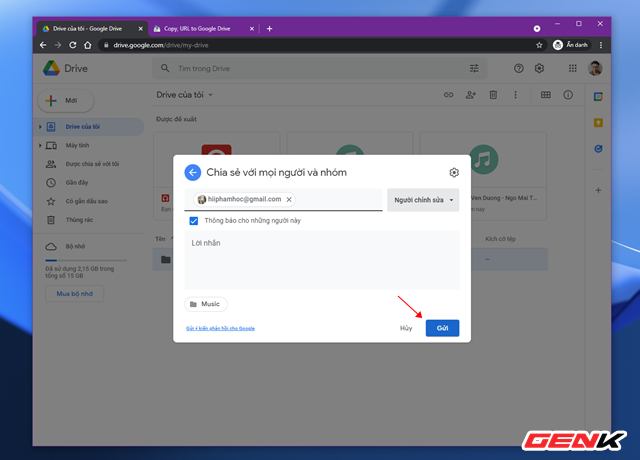Image resolution: width=640 pixels, height=460 pixels.
Task: Click the 'Ẩn danh' incognito indicator
Action: click(x=571, y=45)
